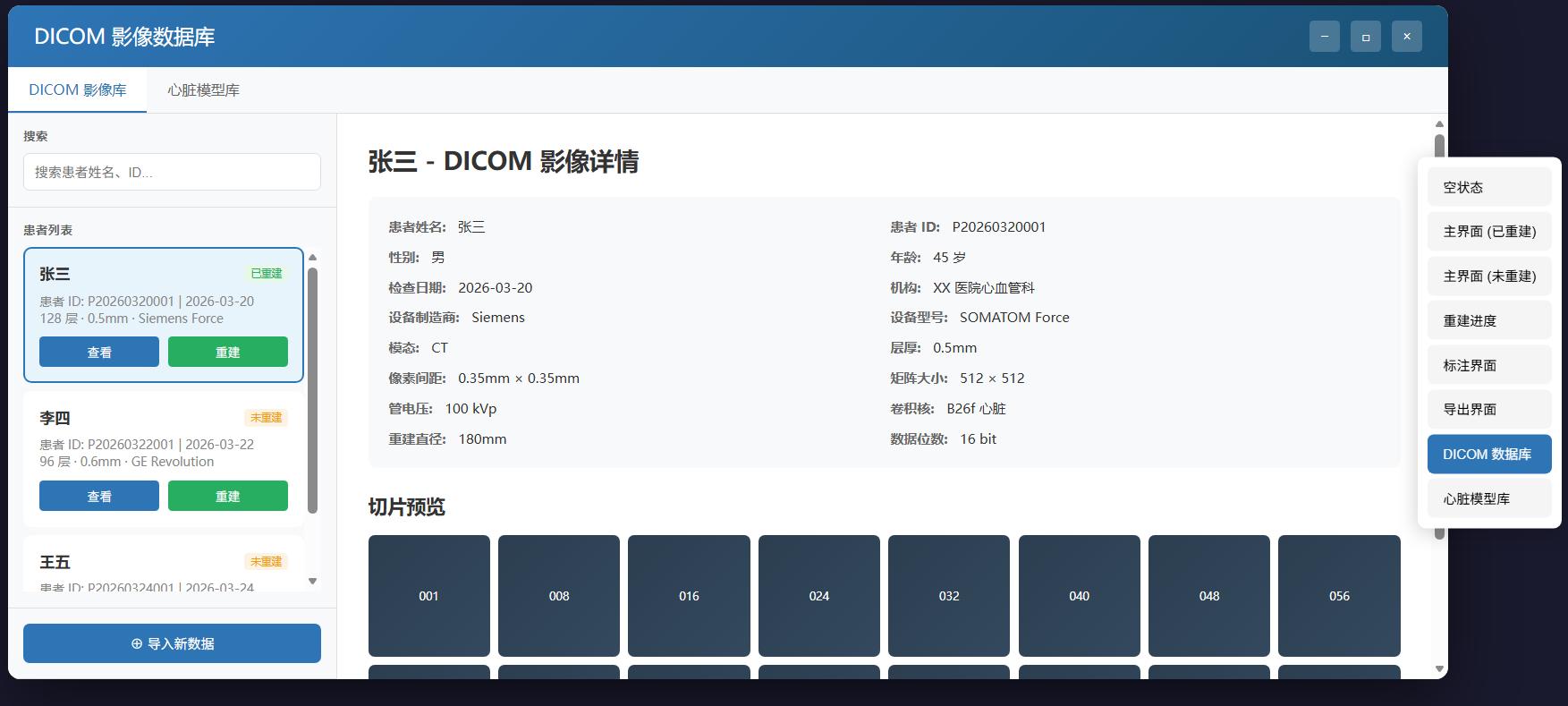Choose 空状态 in the side menu

point(1489,187)
